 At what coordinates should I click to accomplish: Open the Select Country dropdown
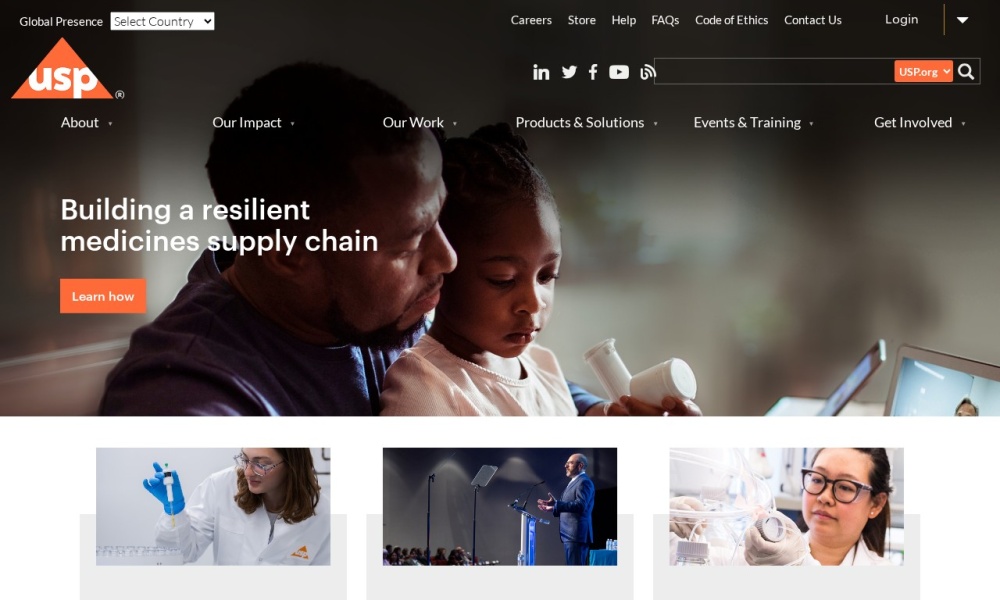(x=162, y=21)
